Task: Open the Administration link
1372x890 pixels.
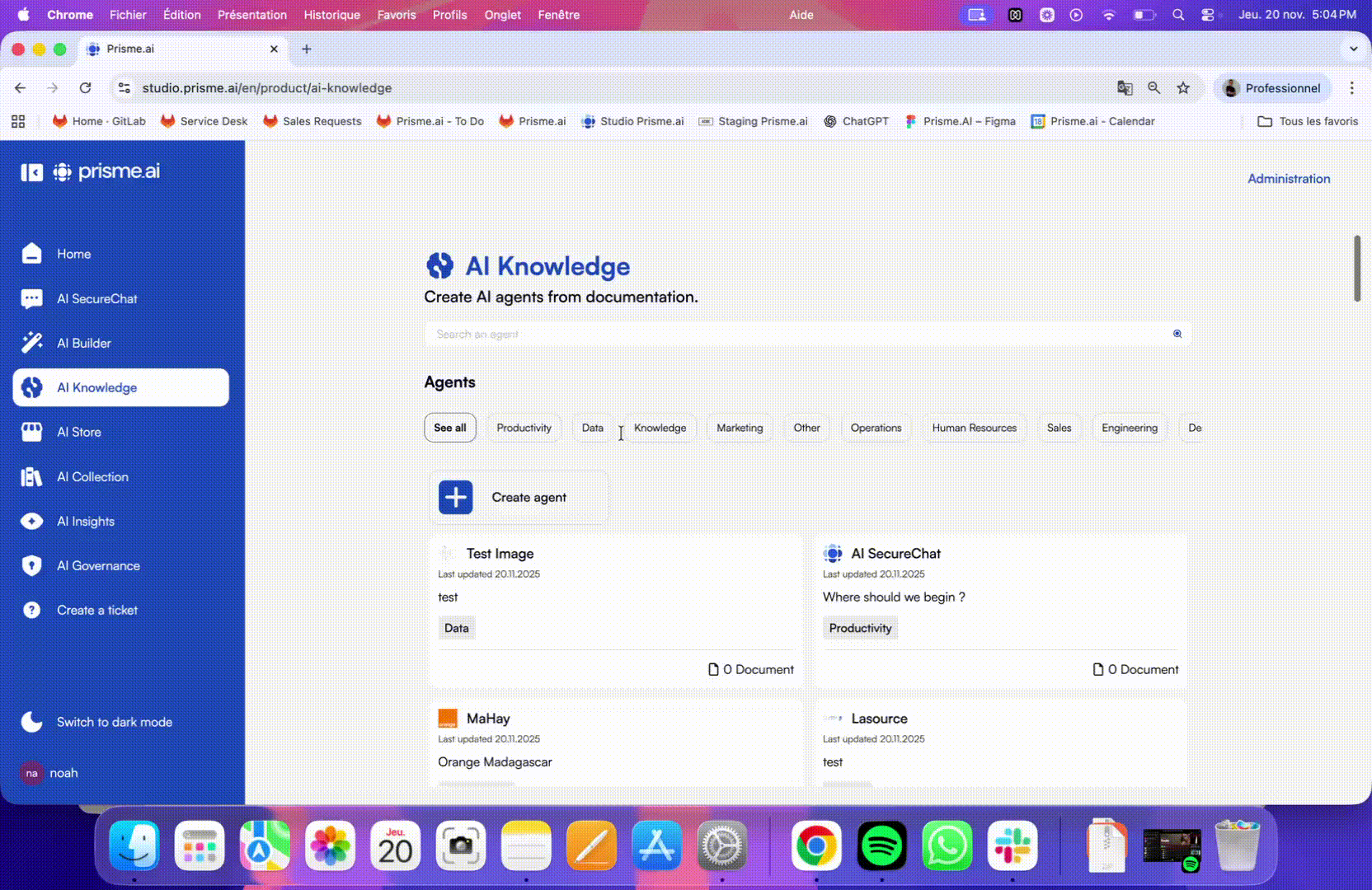Action: [1289, 179]
